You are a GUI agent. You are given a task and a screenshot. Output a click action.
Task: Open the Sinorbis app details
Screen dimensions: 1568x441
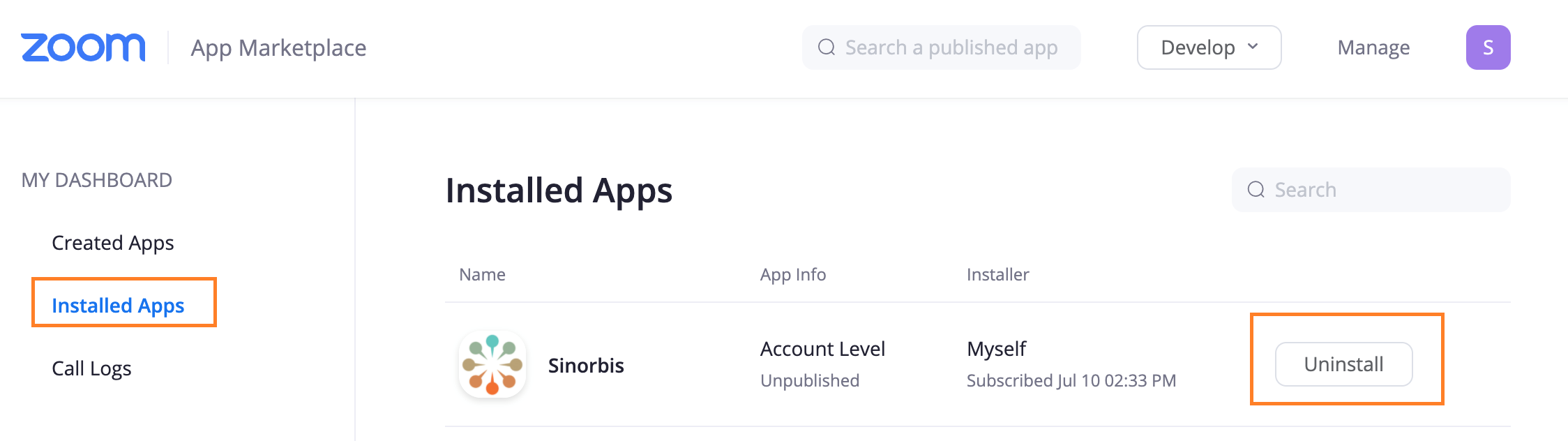point(586,364)
